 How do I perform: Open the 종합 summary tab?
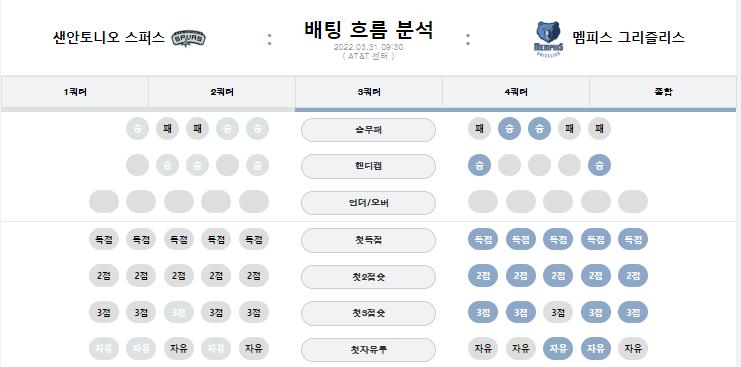click(x=663, y=92)
